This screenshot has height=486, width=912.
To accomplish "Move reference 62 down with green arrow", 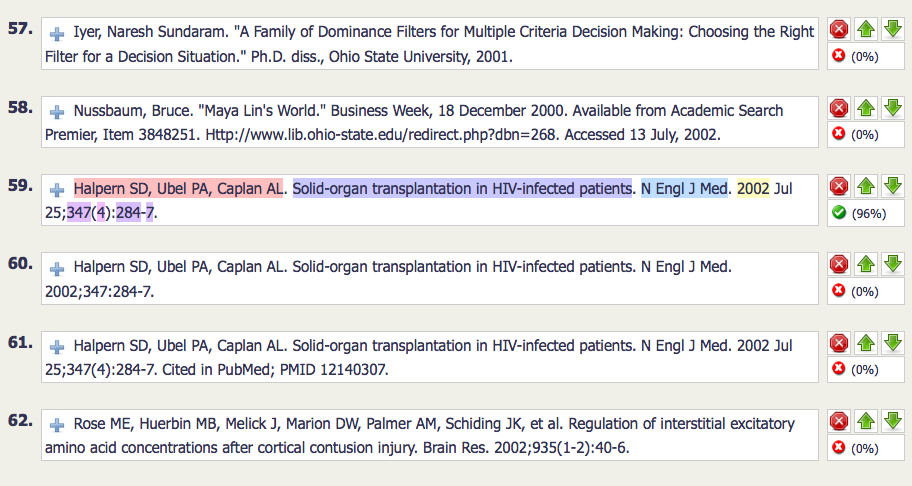I will click(x=893, y=421).
